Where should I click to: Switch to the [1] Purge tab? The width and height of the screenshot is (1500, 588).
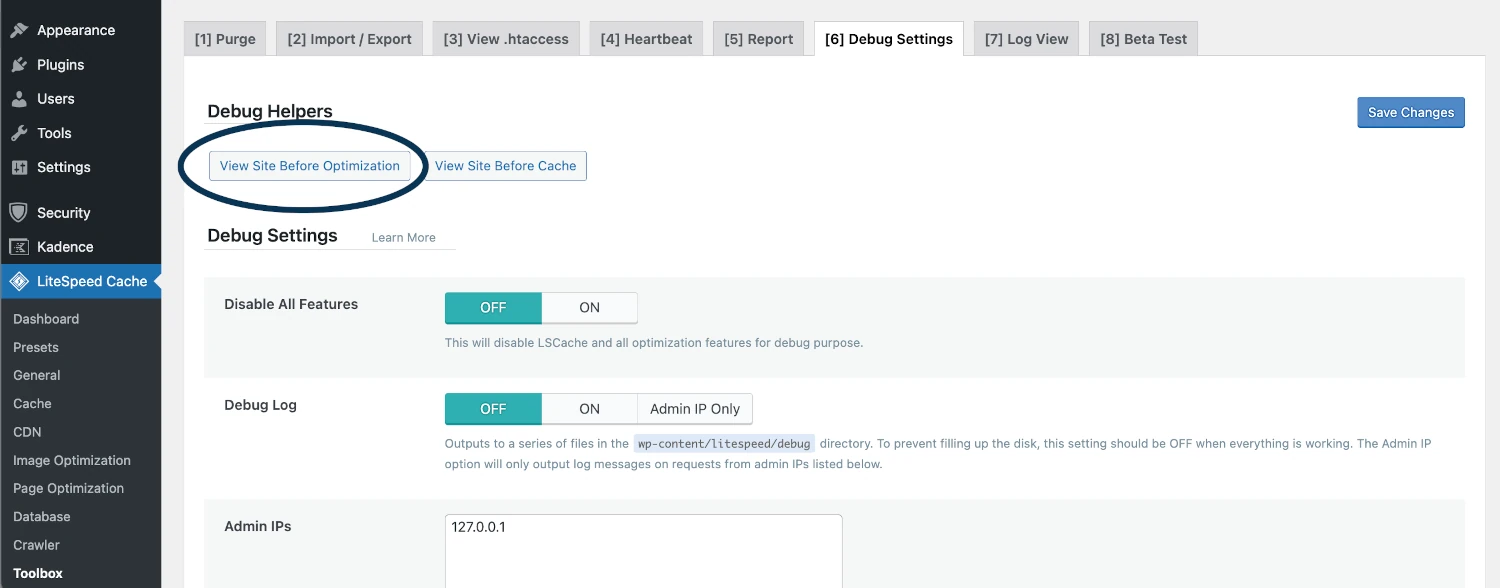pos(225,39)
